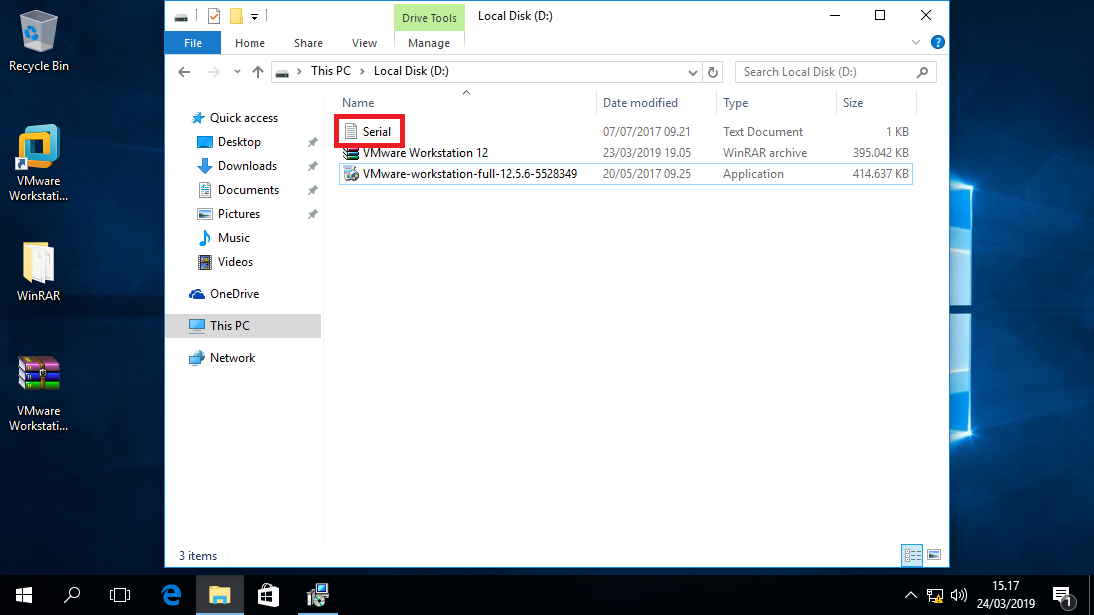Viewport: 1094px width, 615px height.
Task: Click the Quick access tree item
Action: click(x=243, y=118)
